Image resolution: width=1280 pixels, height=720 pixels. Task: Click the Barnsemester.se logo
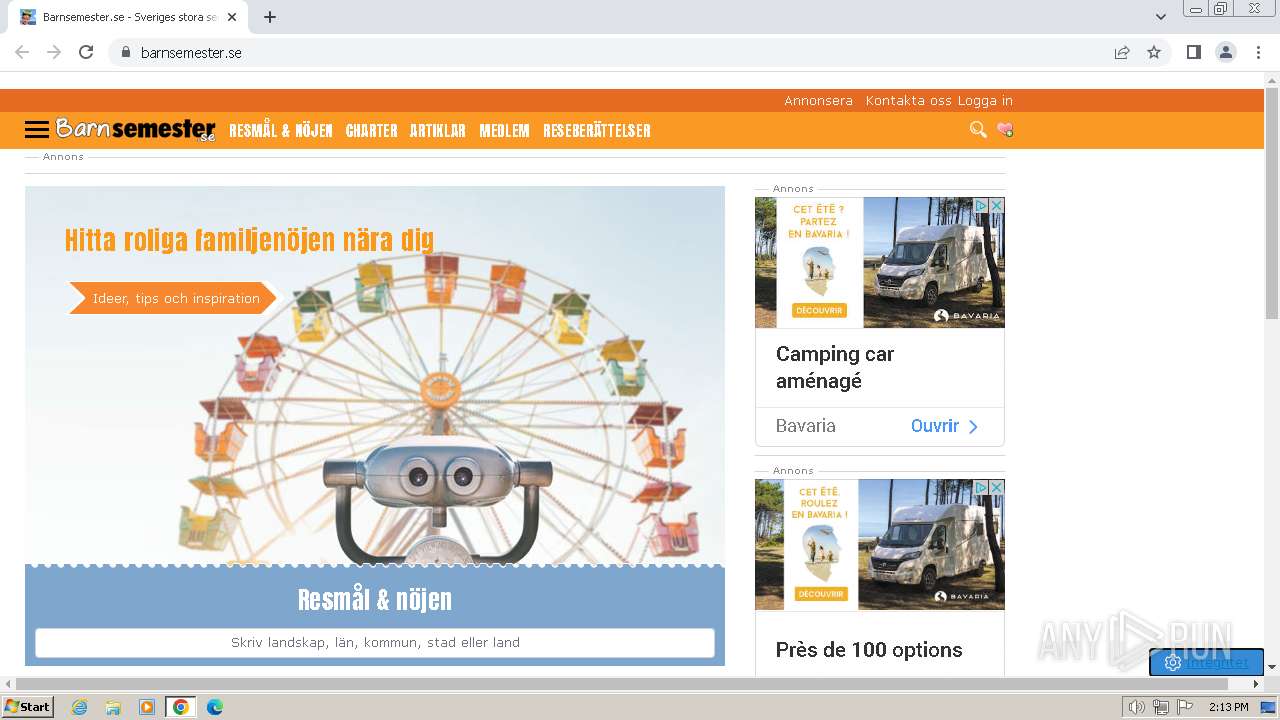[135, 129]
